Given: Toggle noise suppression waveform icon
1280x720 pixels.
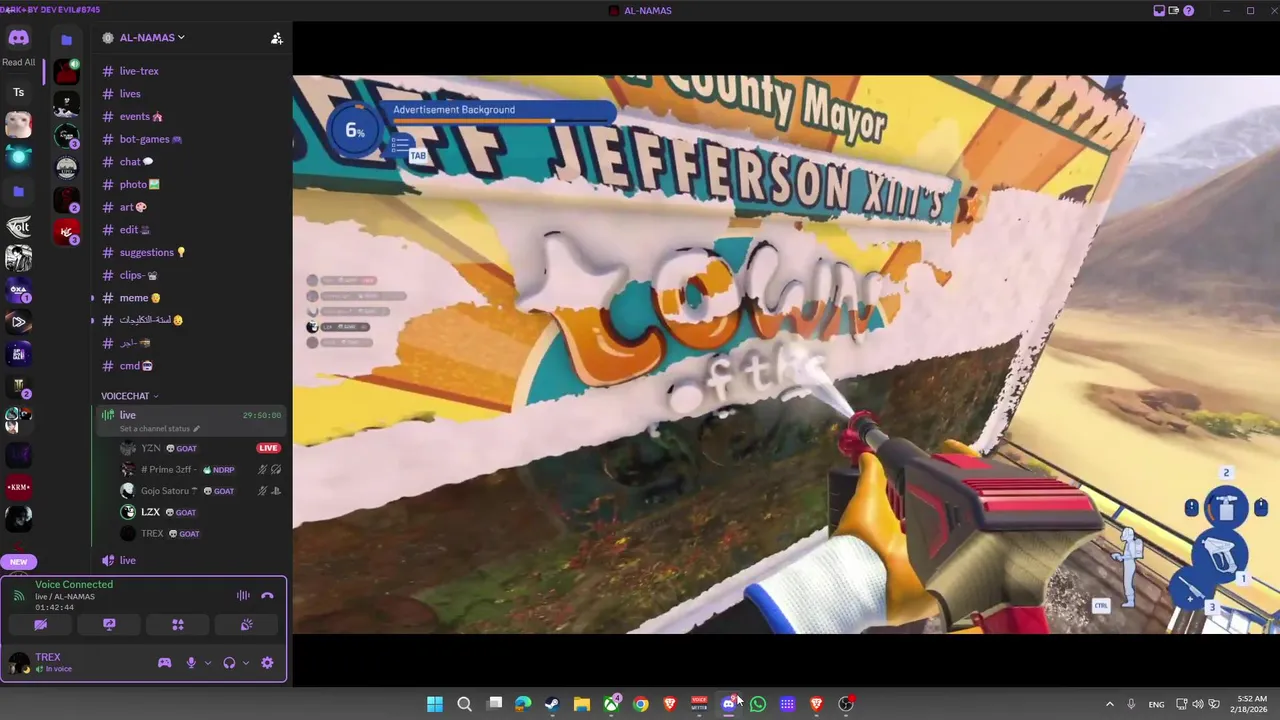Looking at the screenshot, I should [x=243, y=595].
